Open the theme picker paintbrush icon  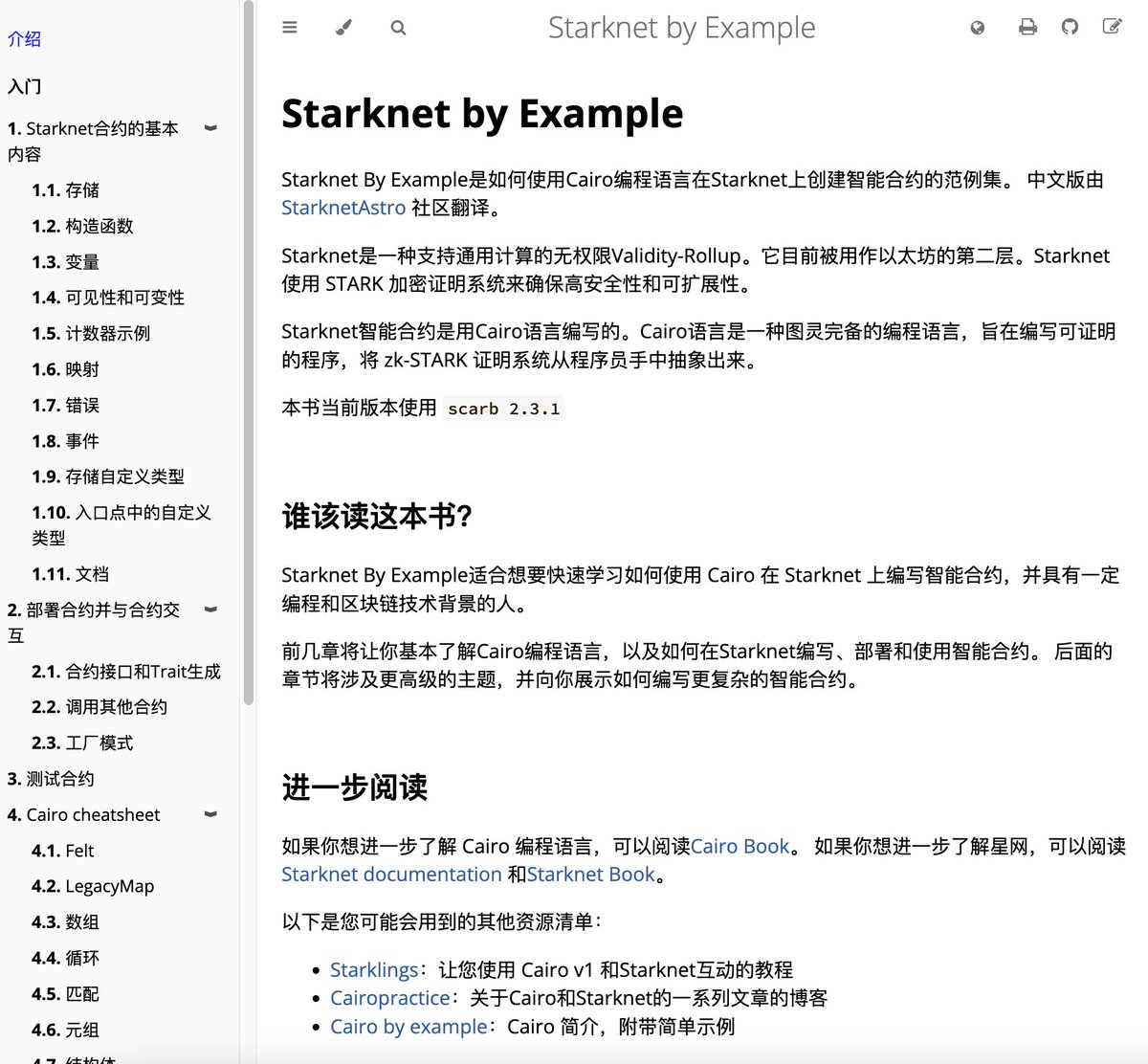[344, 28]
